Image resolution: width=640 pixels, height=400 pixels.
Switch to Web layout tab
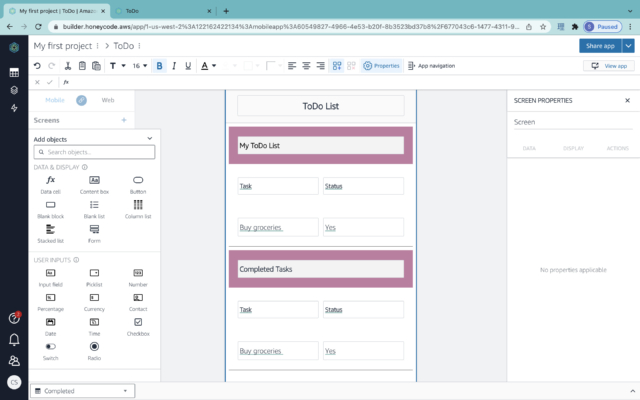coord(108,100)
